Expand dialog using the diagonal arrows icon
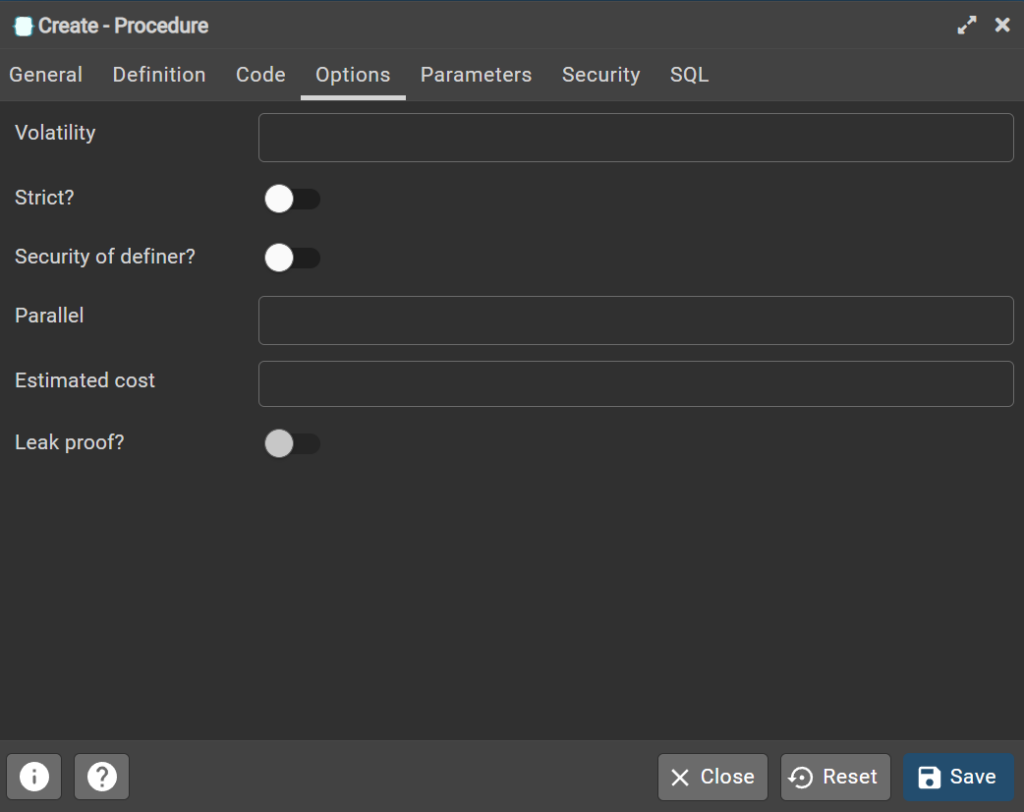This screenshot has width=1024, height=812. tap(966, 25)
